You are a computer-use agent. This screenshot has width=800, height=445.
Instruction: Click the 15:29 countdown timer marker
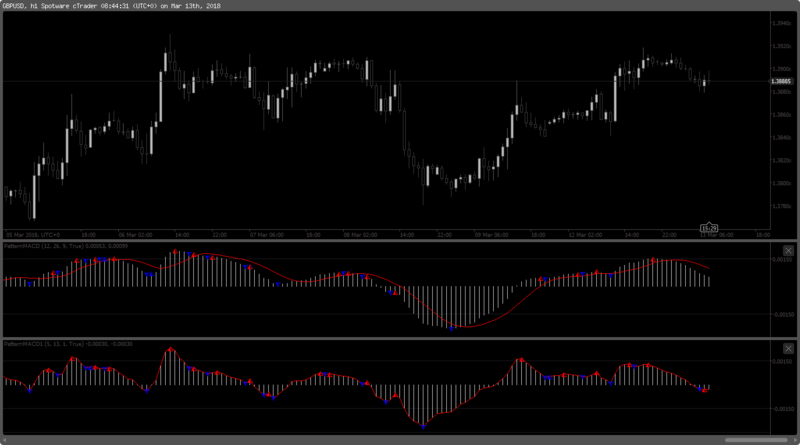tap(709, 228)
